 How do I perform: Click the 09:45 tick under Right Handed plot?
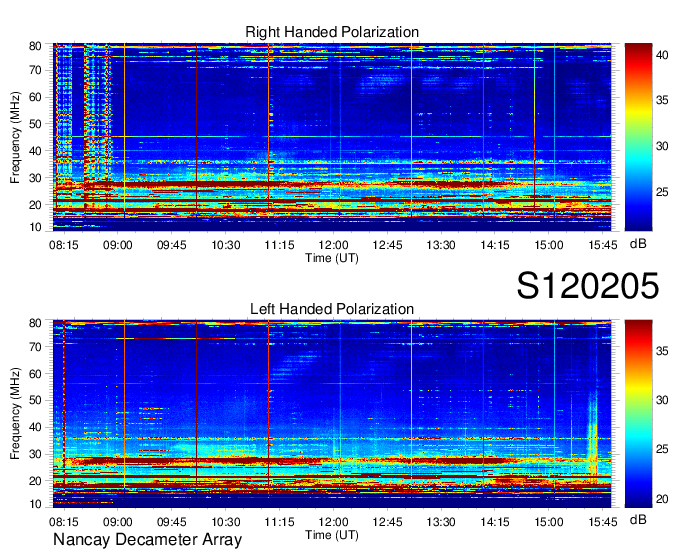pos(172,245)
